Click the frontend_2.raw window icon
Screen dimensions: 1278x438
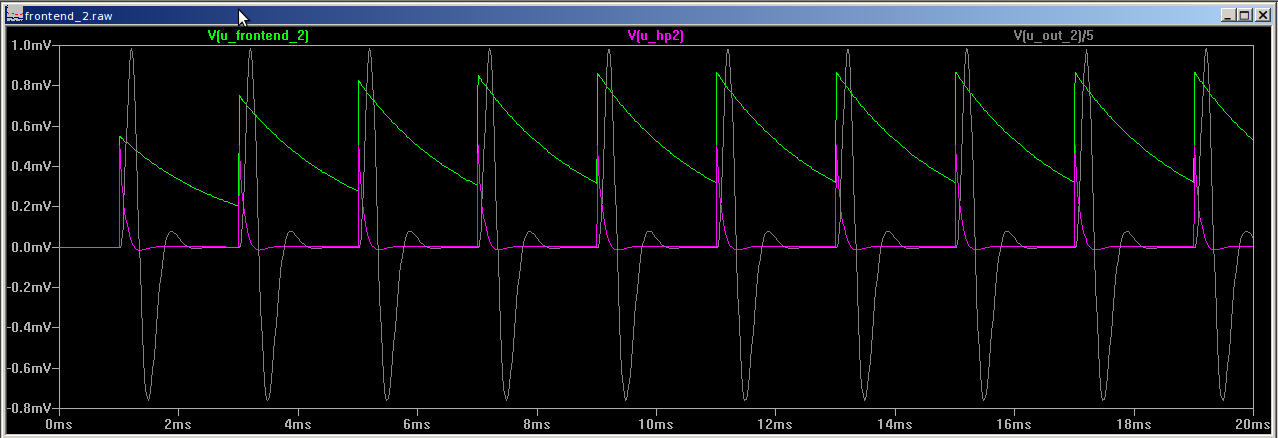pyautogui.click(x=14, y=15)
